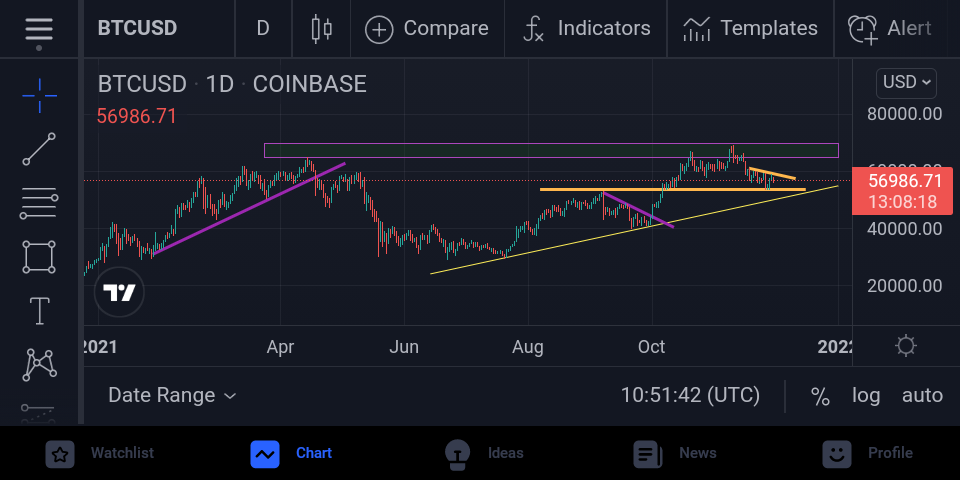Viewport: 960px width, 480px height.
Task: Toggle percent scale mode
Action: [x=820, y=396]
